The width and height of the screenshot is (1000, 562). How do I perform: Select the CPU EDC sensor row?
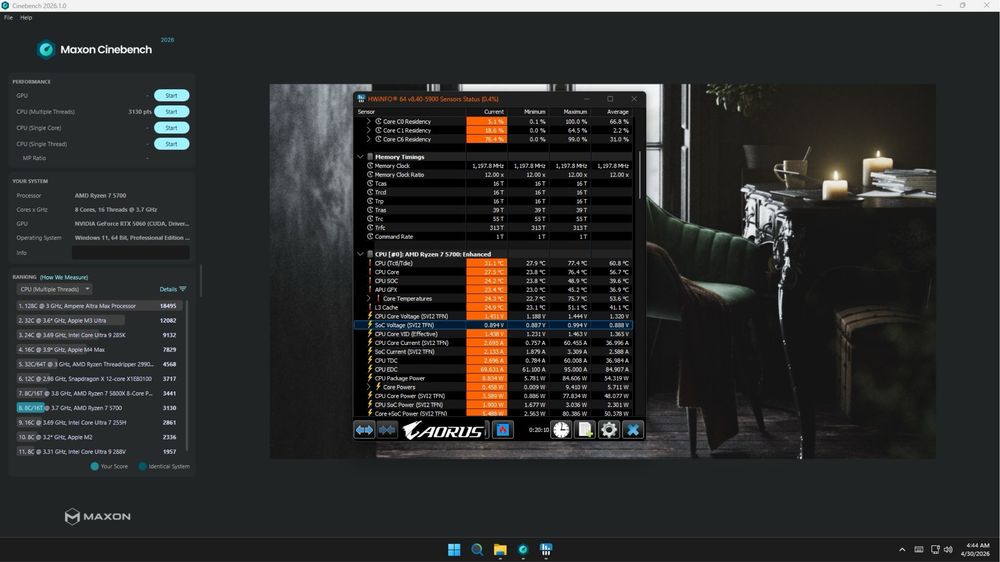(x=493, y=369)
